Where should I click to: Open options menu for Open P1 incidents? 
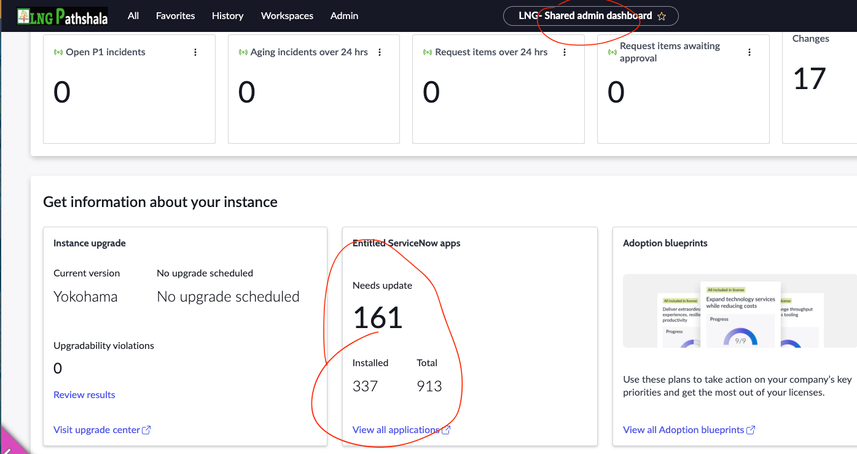(195, 52)
